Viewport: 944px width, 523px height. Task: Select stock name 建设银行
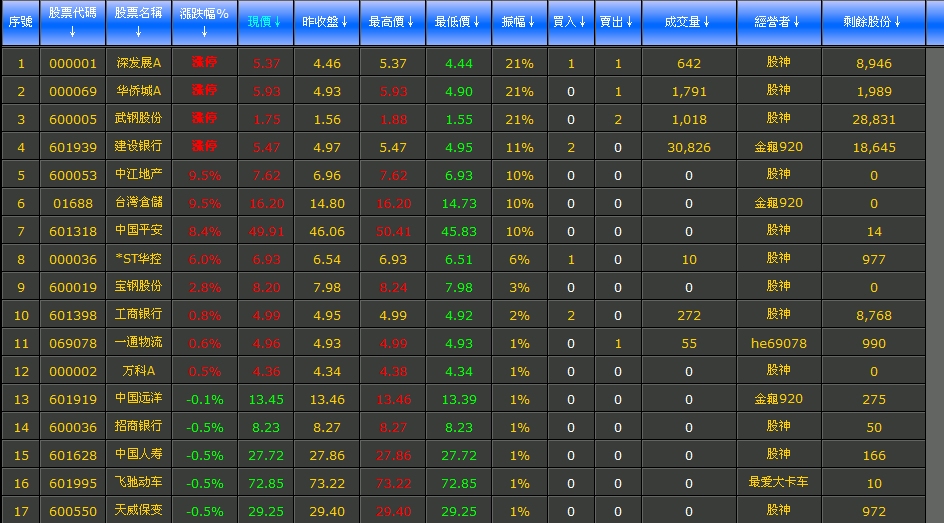click(138, 147)
